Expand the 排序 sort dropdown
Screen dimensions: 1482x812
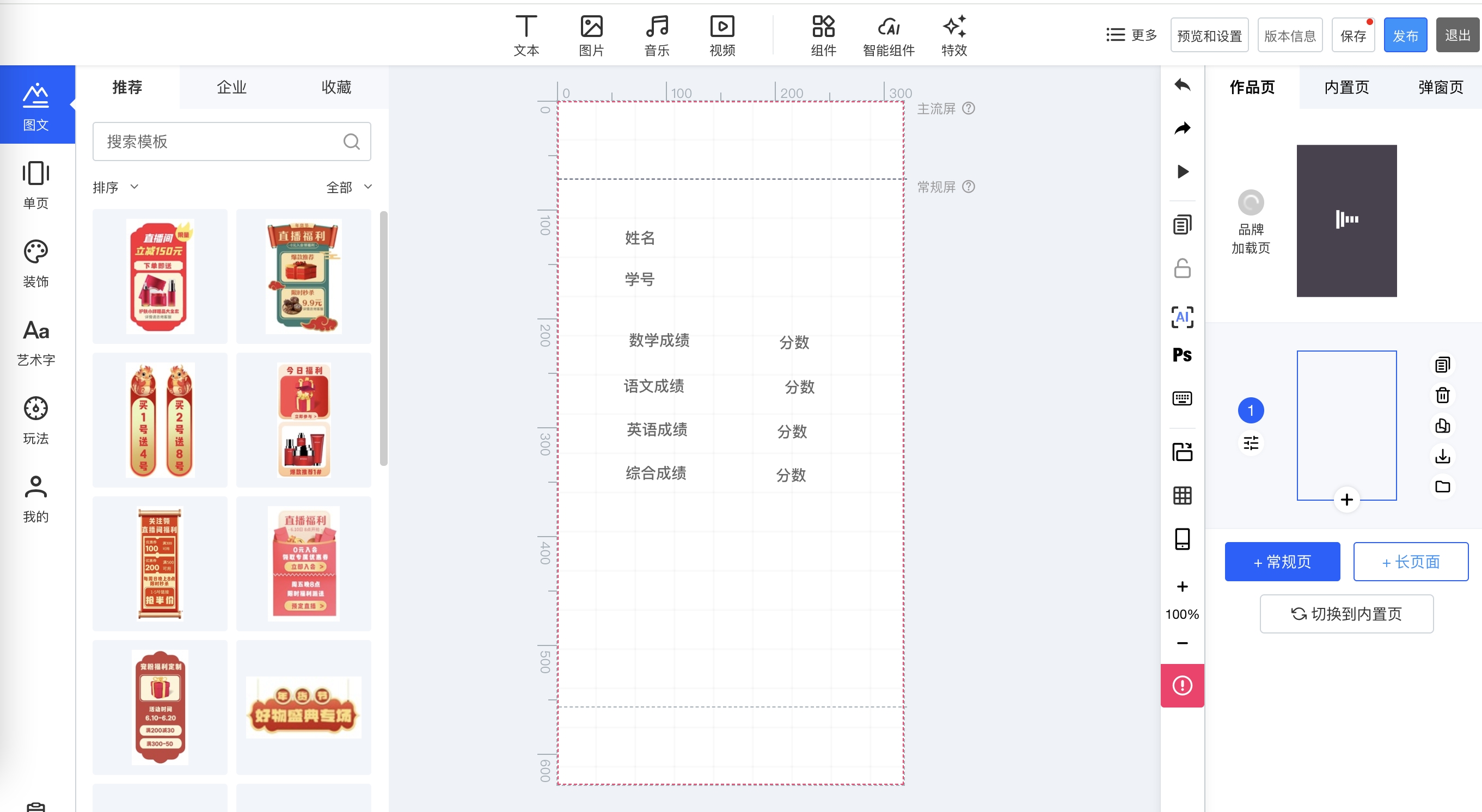pyautogui.click(x=115, y=187)
